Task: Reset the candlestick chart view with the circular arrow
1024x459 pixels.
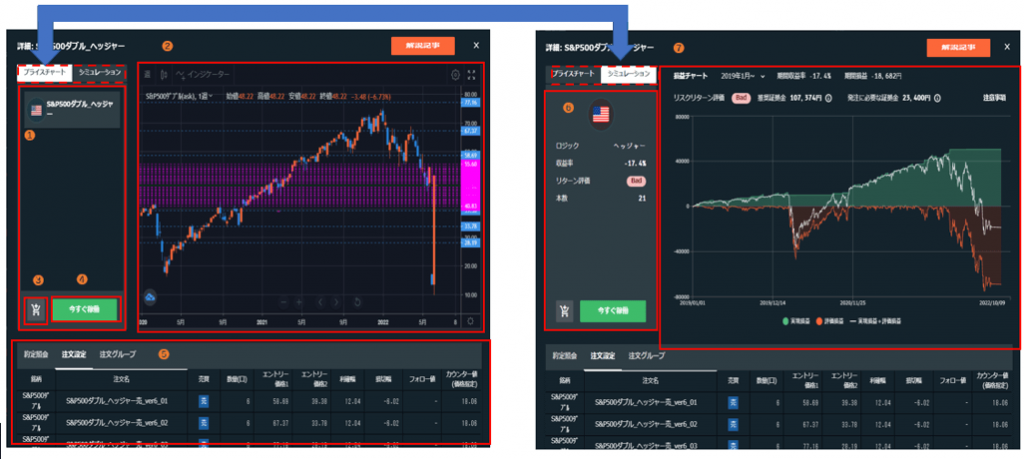Action: tap(357, 302)
